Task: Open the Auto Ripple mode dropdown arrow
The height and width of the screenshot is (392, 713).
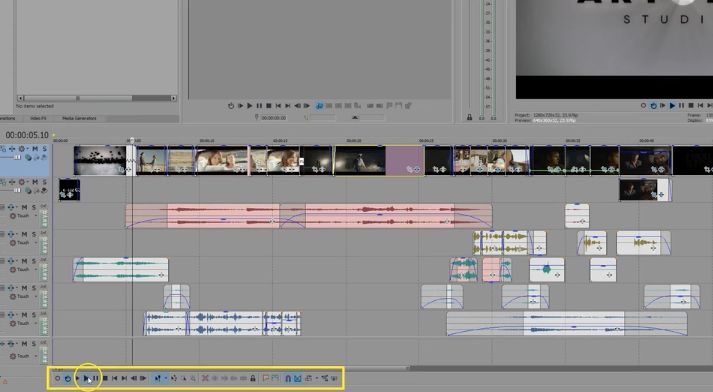Action: point(317,378)
